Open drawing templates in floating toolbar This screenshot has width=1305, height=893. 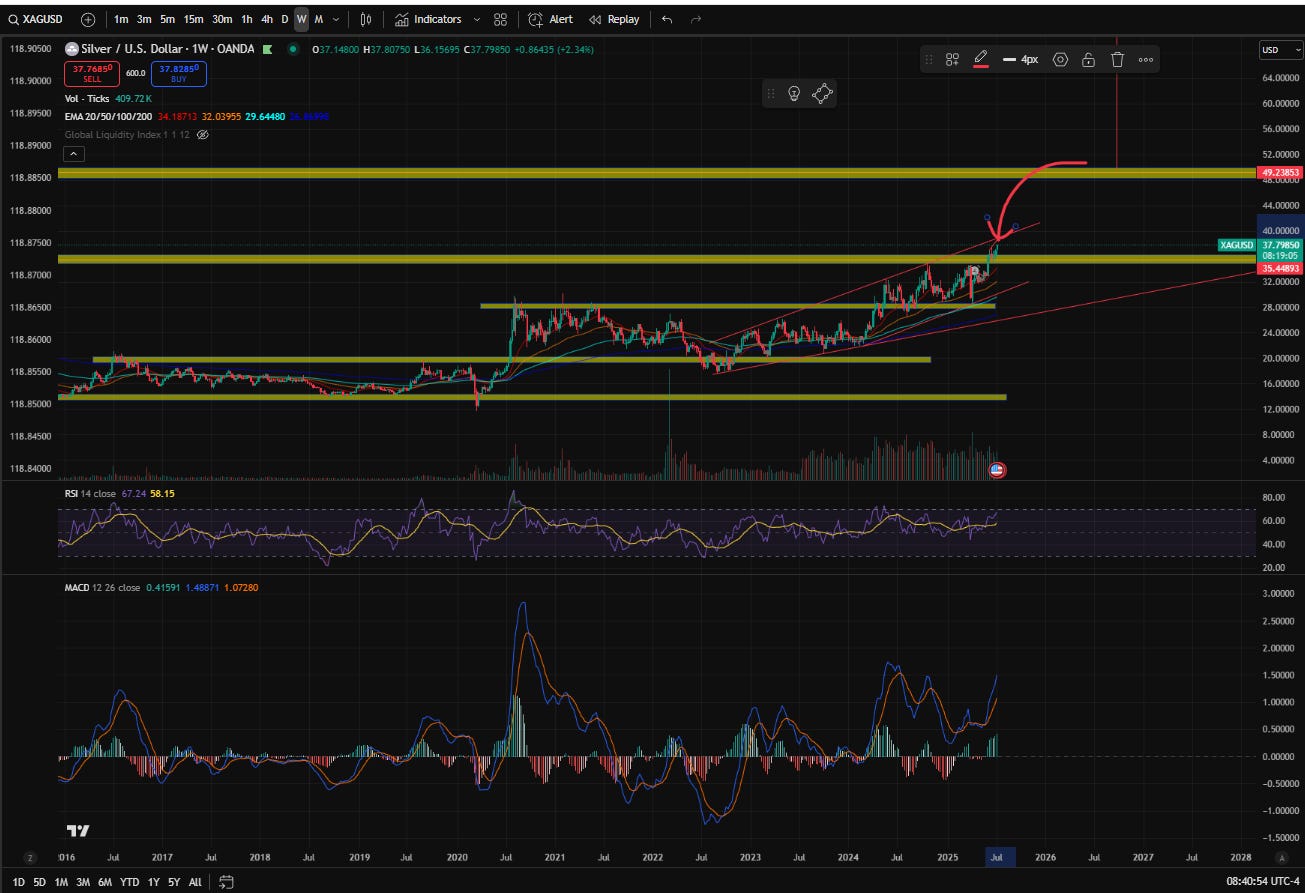pos(953,59)
